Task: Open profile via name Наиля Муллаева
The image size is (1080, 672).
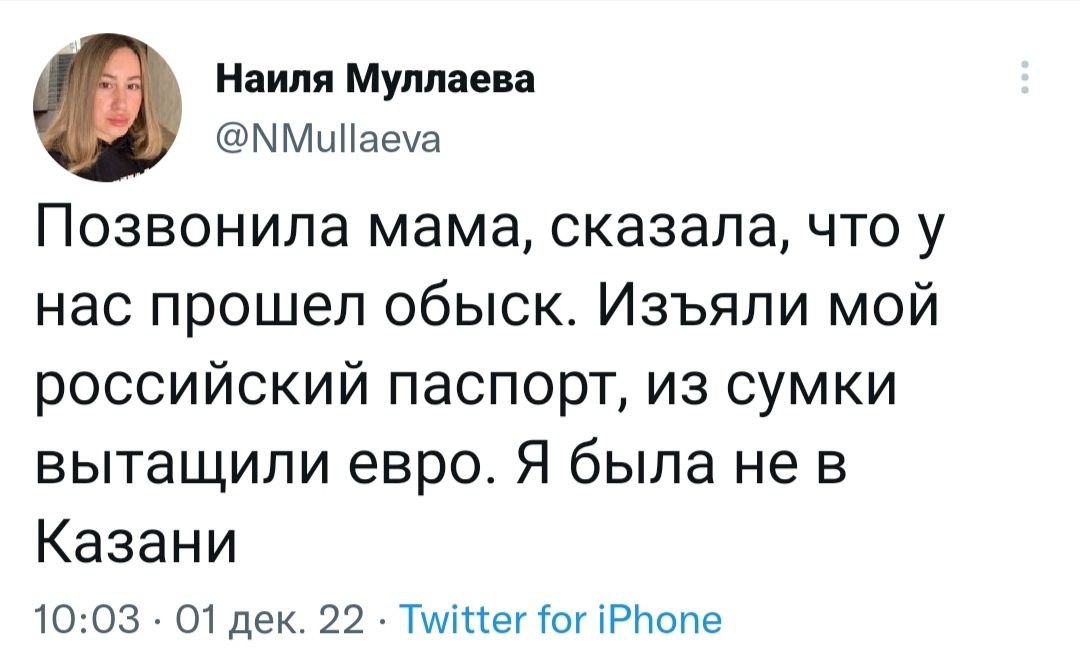Action: [x=375, y=80]
